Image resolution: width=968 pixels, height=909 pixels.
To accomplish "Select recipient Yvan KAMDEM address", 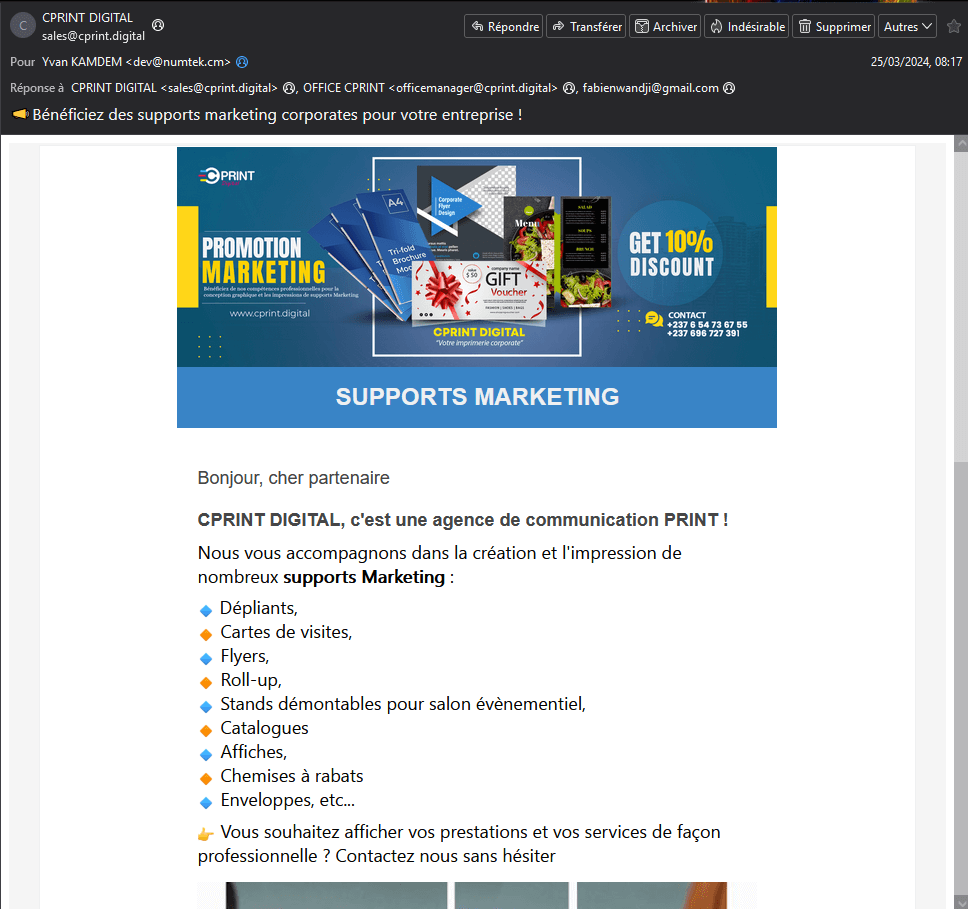I will pyautogui.click(x=136, y=62).
